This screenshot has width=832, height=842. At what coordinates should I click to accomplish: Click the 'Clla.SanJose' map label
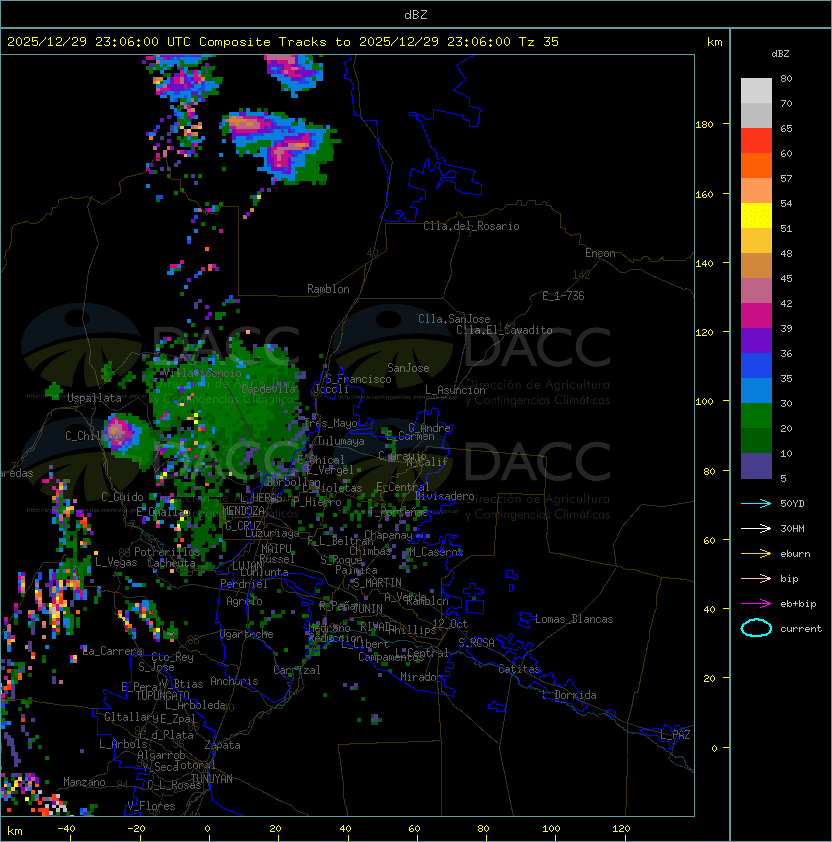pyautogui.click(x=454, y=319)
